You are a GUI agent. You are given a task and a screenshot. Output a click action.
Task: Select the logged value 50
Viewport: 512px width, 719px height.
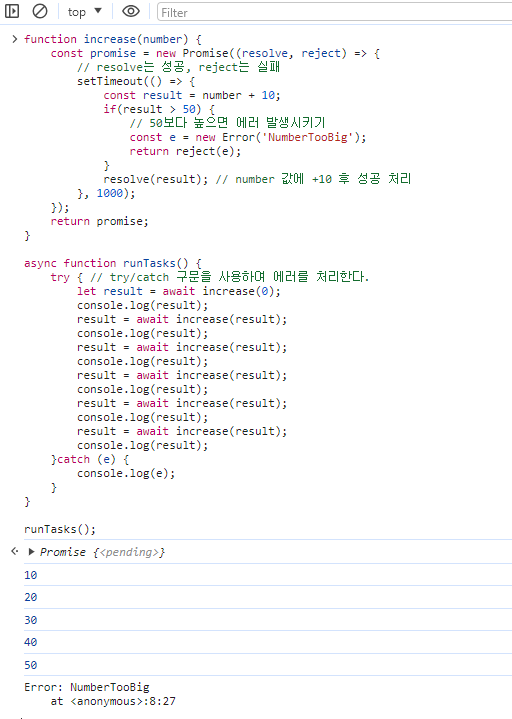pyautogui.click(x=31, y=665)
